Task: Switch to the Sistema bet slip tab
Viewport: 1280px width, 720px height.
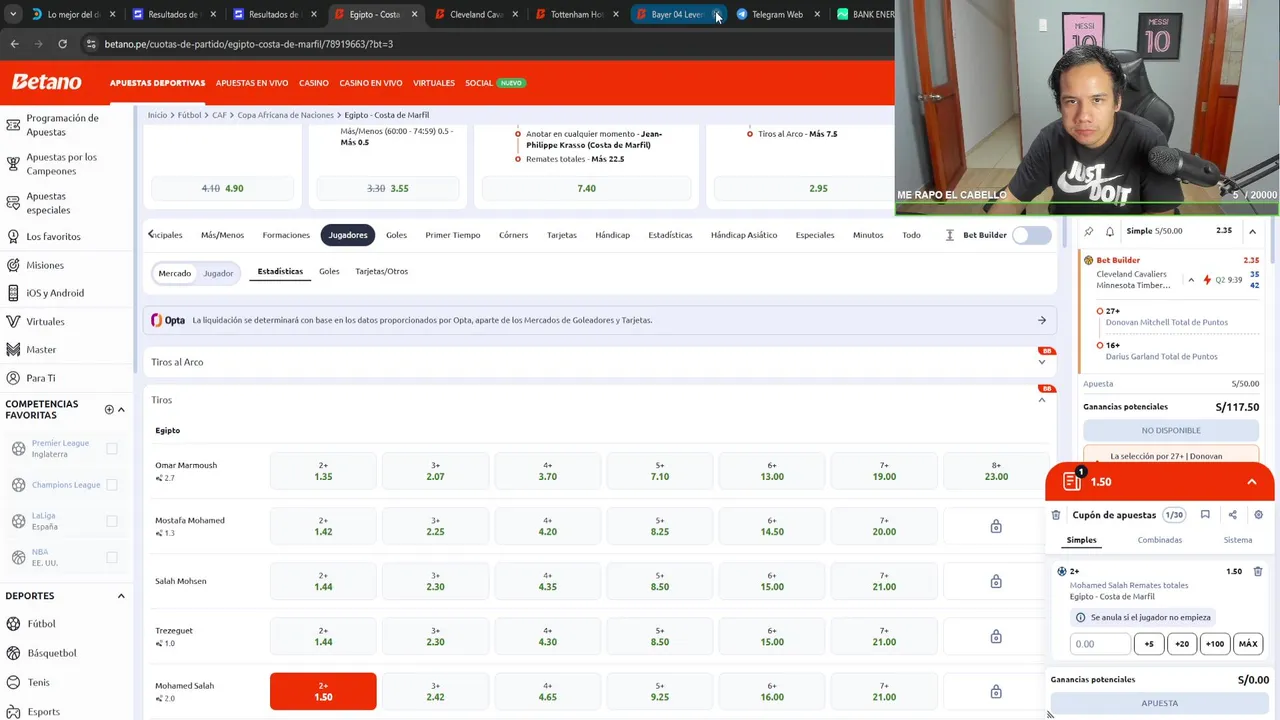Action: point(1237,540)
